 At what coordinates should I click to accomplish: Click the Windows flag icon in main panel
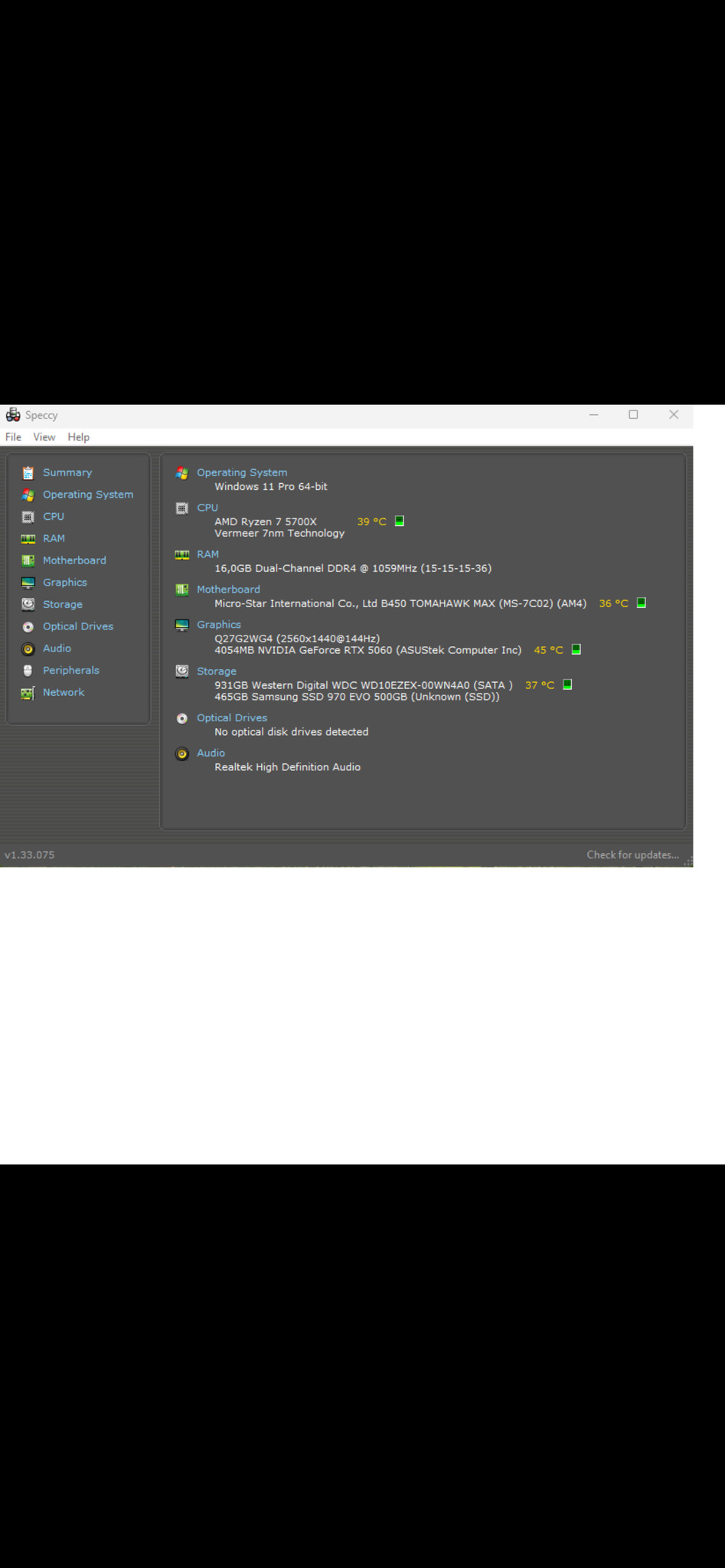click(x=182, y=473)
